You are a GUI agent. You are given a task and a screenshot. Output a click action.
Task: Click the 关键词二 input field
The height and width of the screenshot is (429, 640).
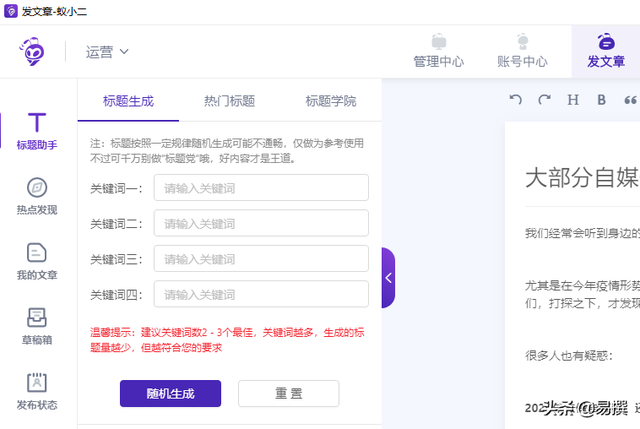(x=261, y=223)
